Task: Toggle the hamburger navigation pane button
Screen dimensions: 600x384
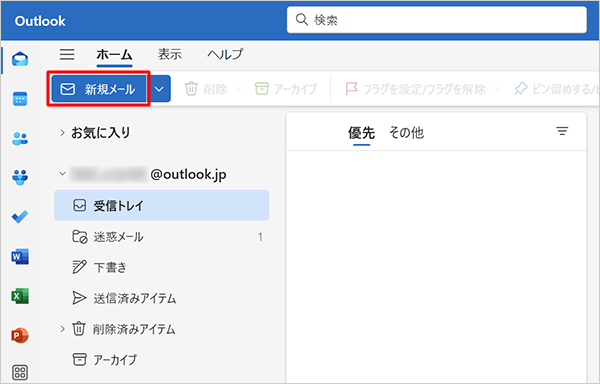Action: click(x=67, y=54)
